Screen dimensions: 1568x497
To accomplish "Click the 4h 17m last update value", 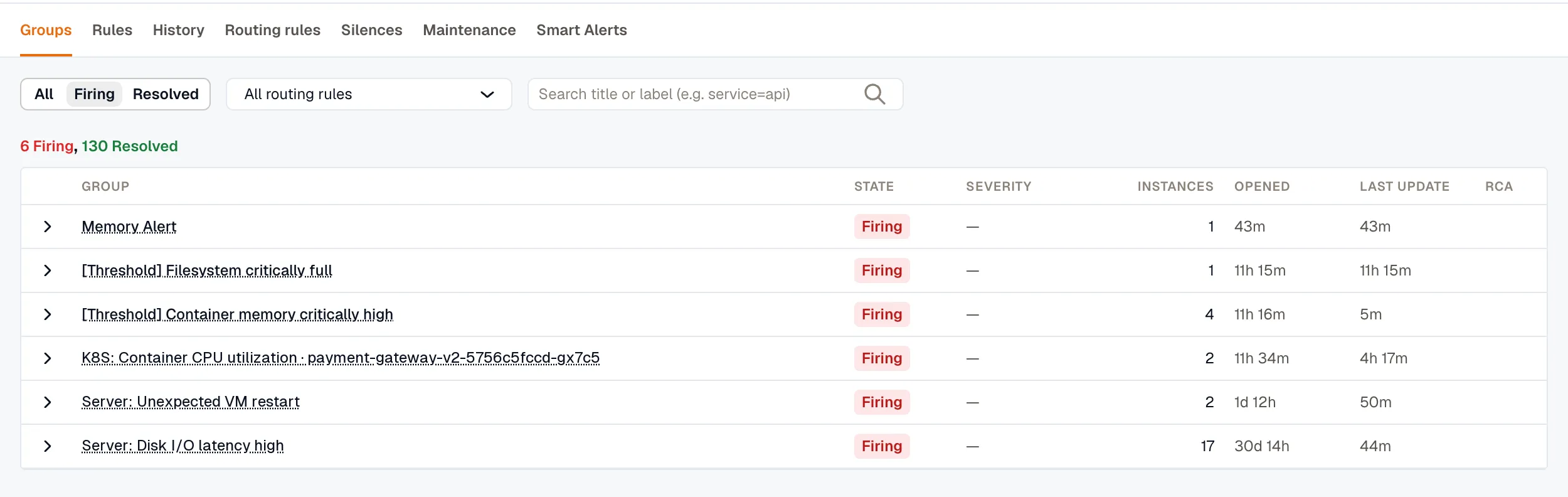I will tap(1384, 358).
